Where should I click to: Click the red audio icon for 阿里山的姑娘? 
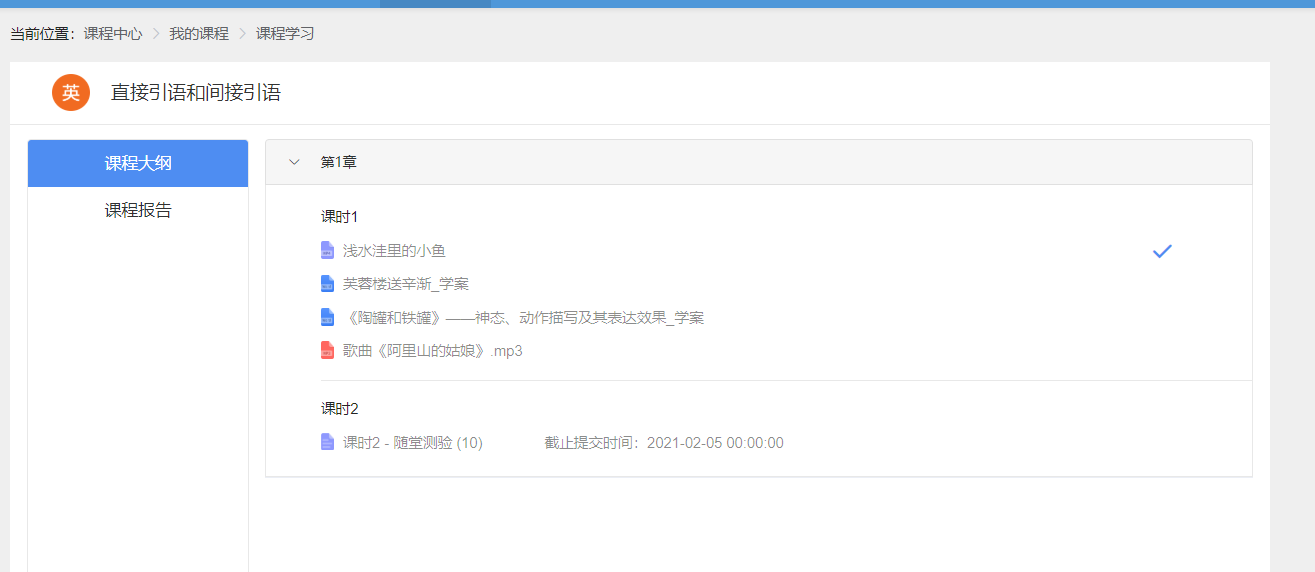(x=327, y=351)
